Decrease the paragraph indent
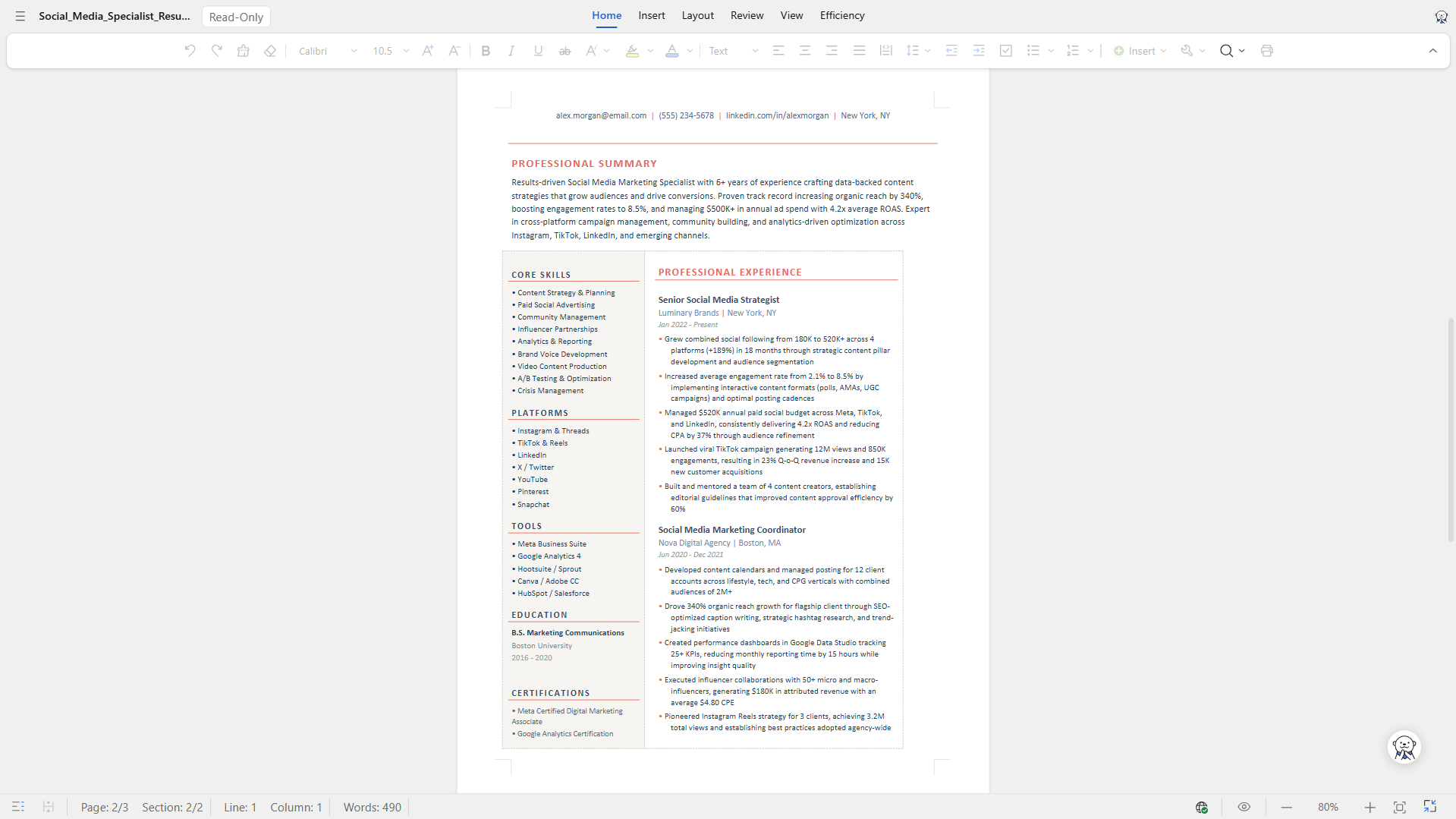Image resolution: width=1456 pixels, height=819 pixels. tap(951, 51)
